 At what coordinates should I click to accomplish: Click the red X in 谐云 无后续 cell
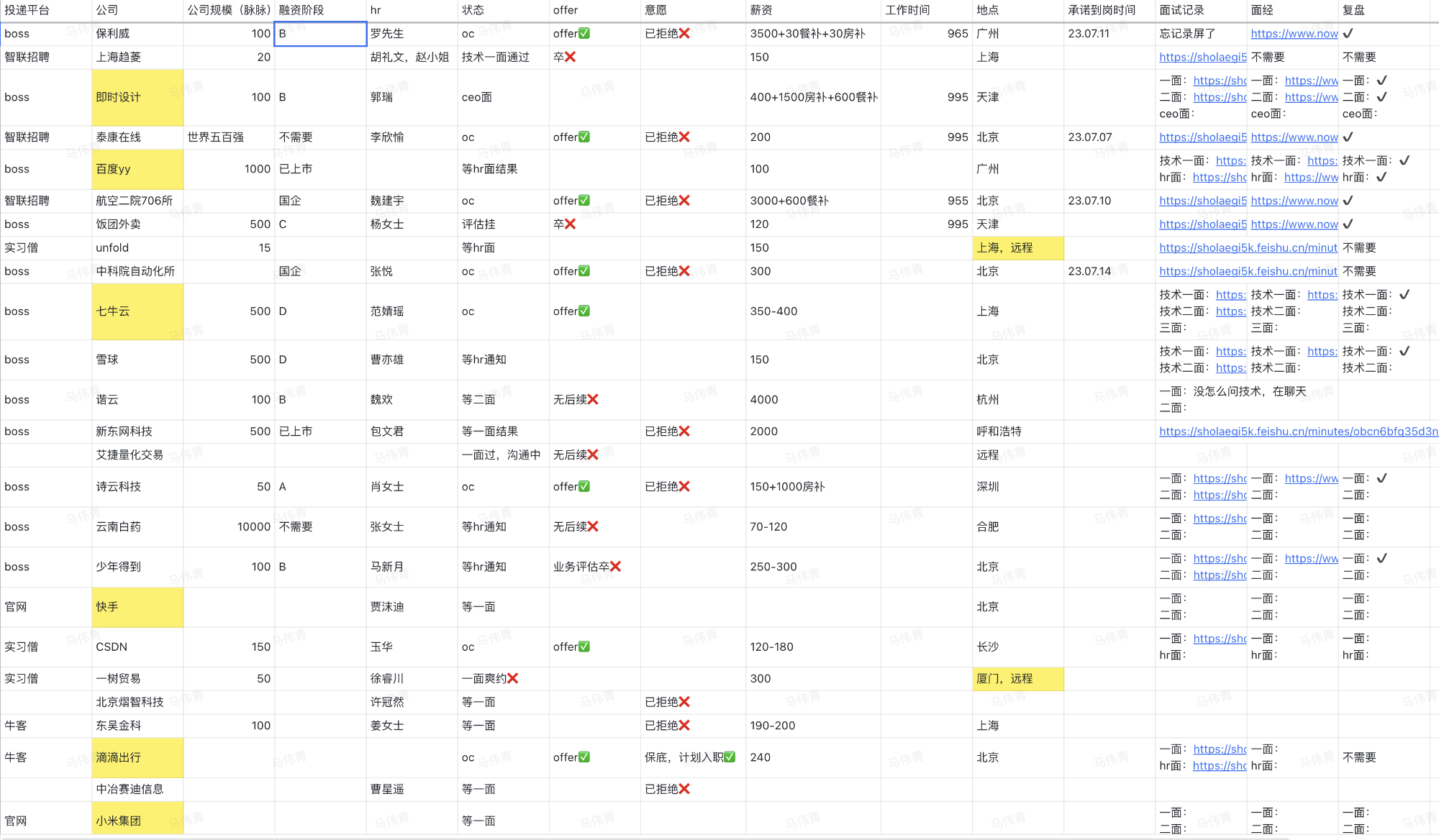click(593, 399)
